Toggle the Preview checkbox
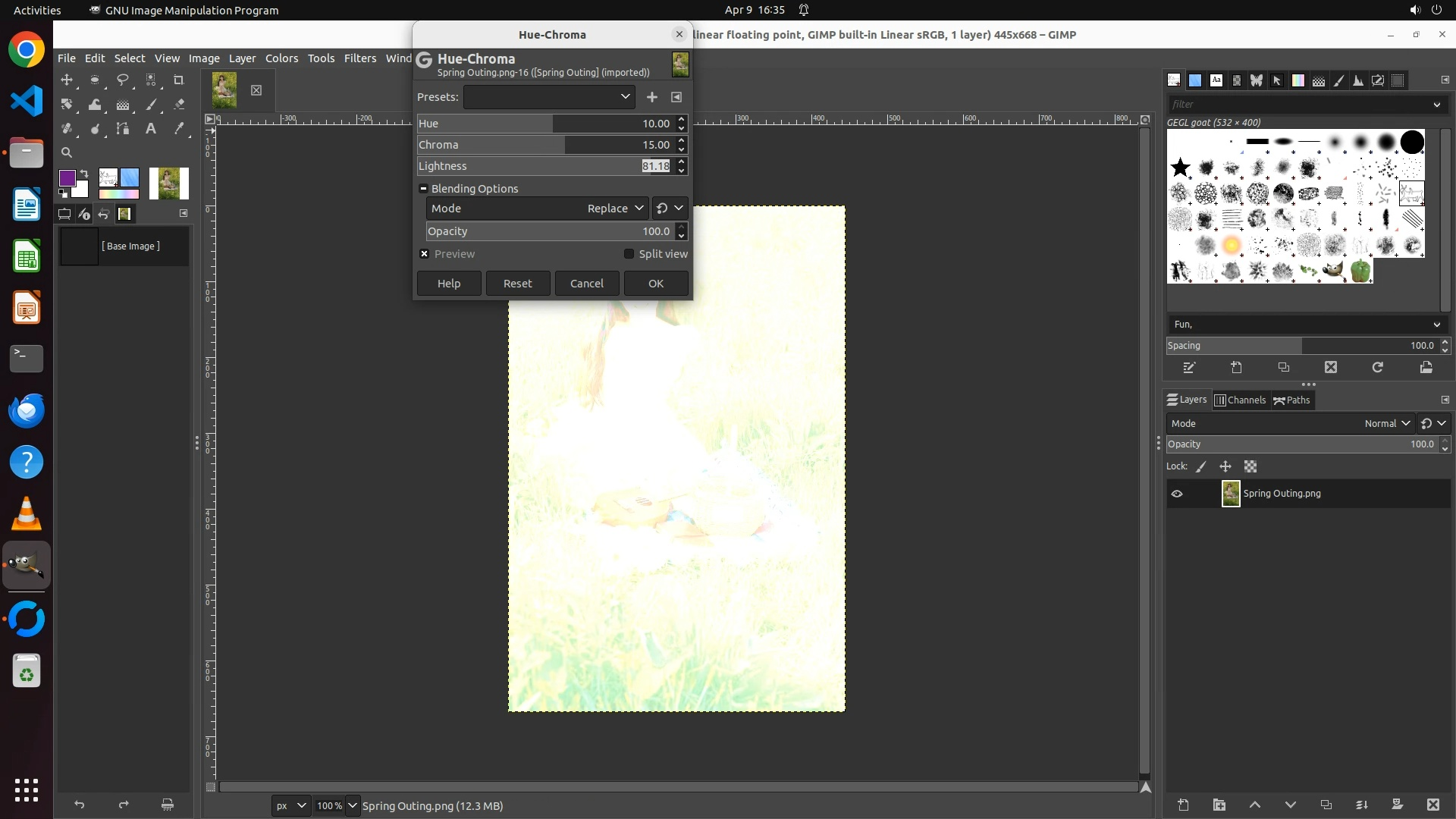This screenshot has height=819, width=1456. pyautogui.click(x=425, y=254)
